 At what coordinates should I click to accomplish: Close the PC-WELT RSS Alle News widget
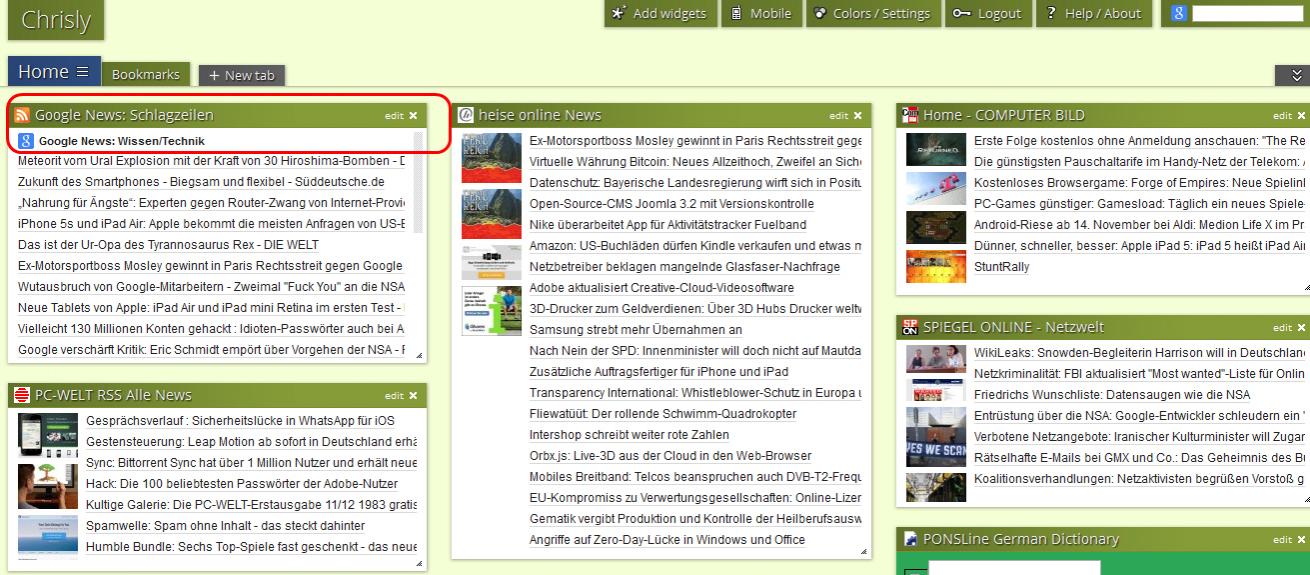tap(413, 395)
